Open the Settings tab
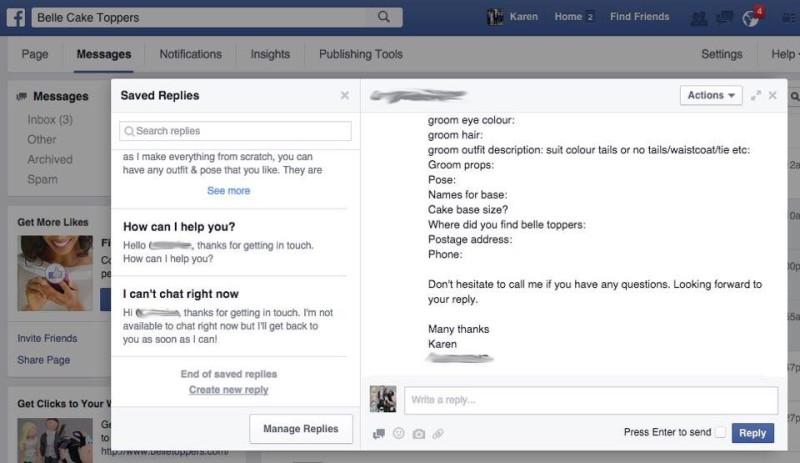 click(721, 54)
